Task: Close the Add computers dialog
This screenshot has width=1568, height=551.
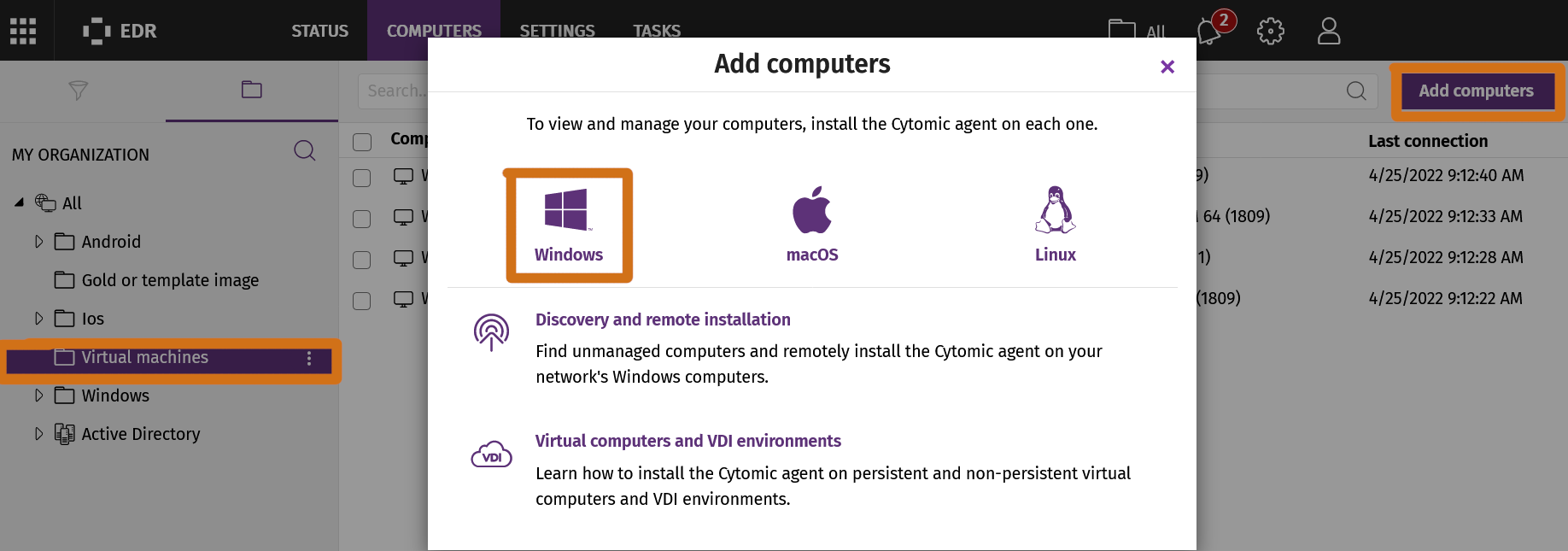Action: tap(1167, 67)
